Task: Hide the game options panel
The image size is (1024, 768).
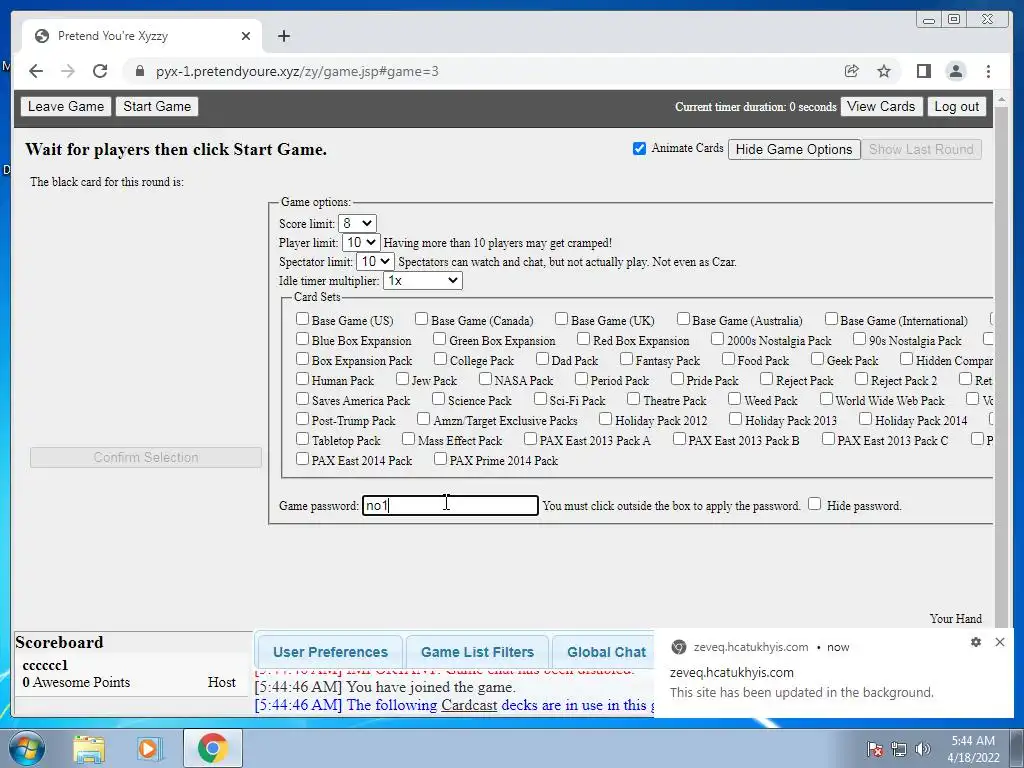Action: click(x=793, y=150)
